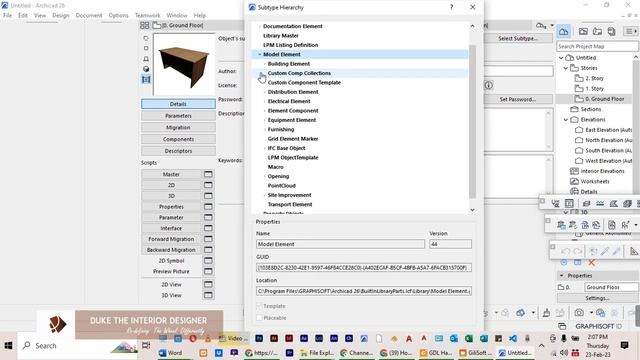Open File Explorer taskbar button
The height and width of the screenshot is (360, 640).
pos(316,353)
